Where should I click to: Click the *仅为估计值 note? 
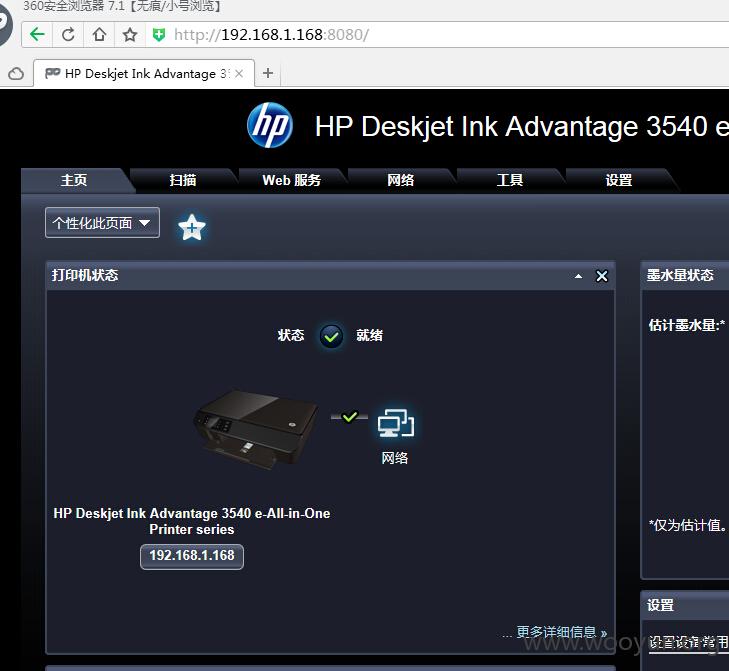point(687,526)
